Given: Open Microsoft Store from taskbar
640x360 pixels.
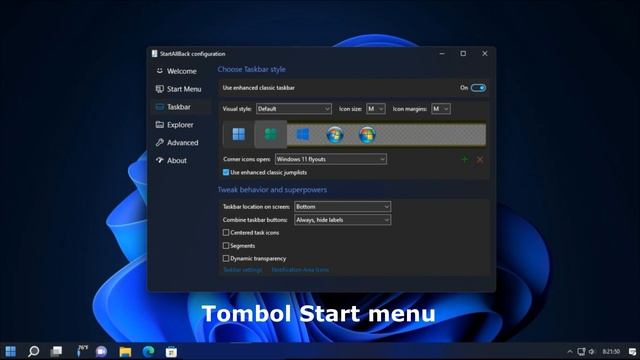Looking at the screenshot, I should [171, 351].
